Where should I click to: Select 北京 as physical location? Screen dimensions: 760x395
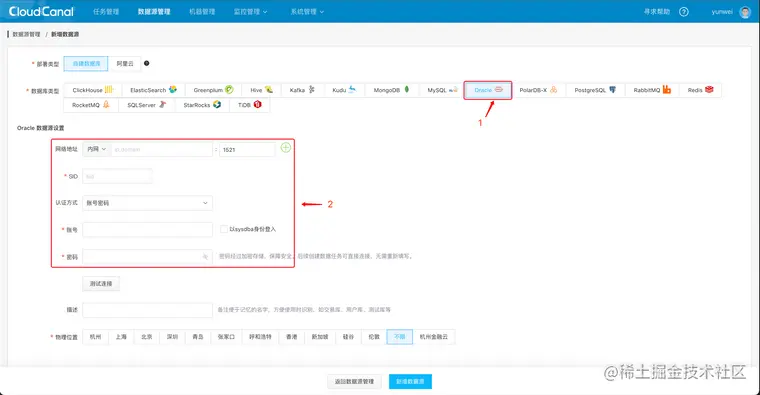pos(147,337)
